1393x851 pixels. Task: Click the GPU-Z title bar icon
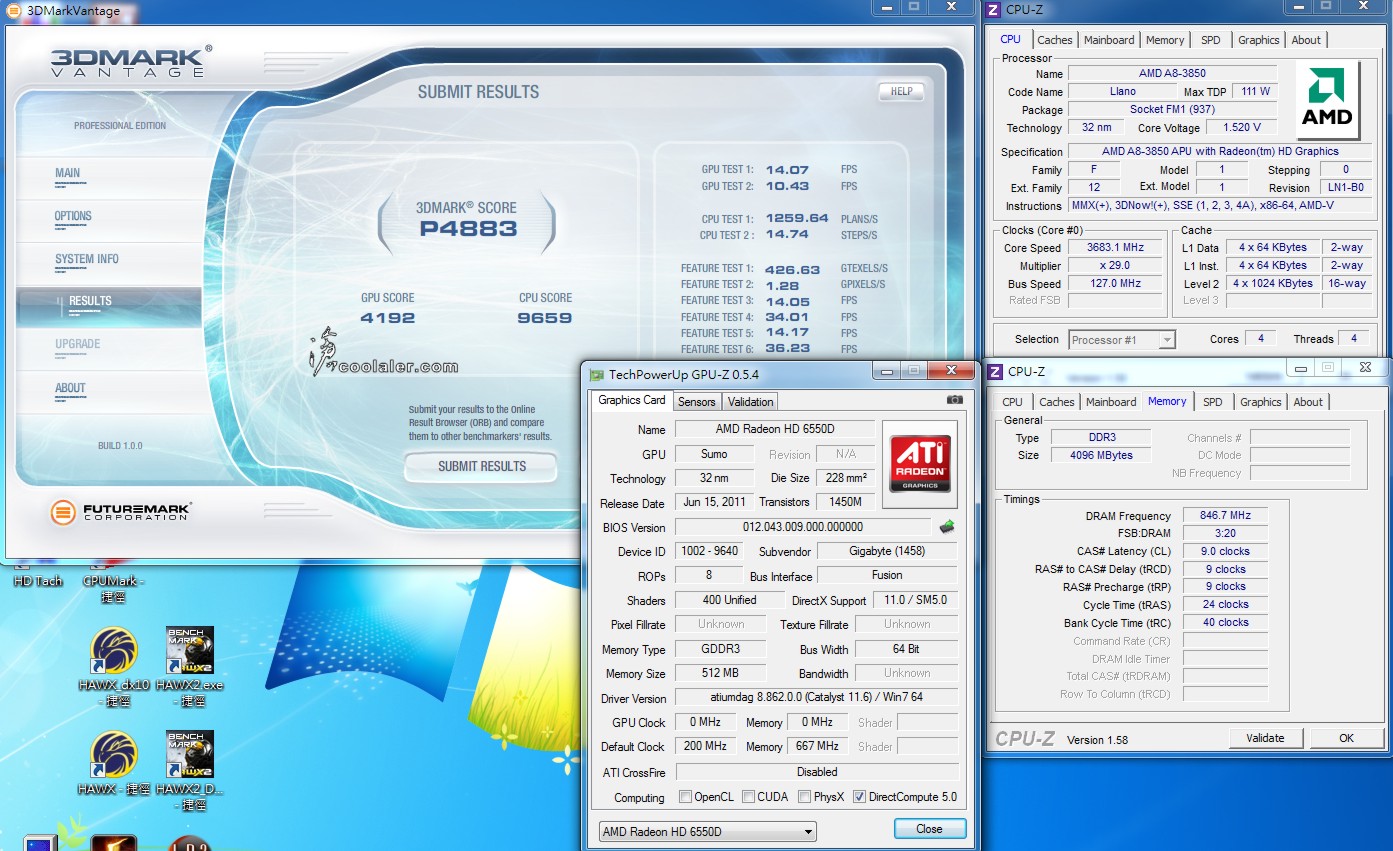(x=597, y=374)
